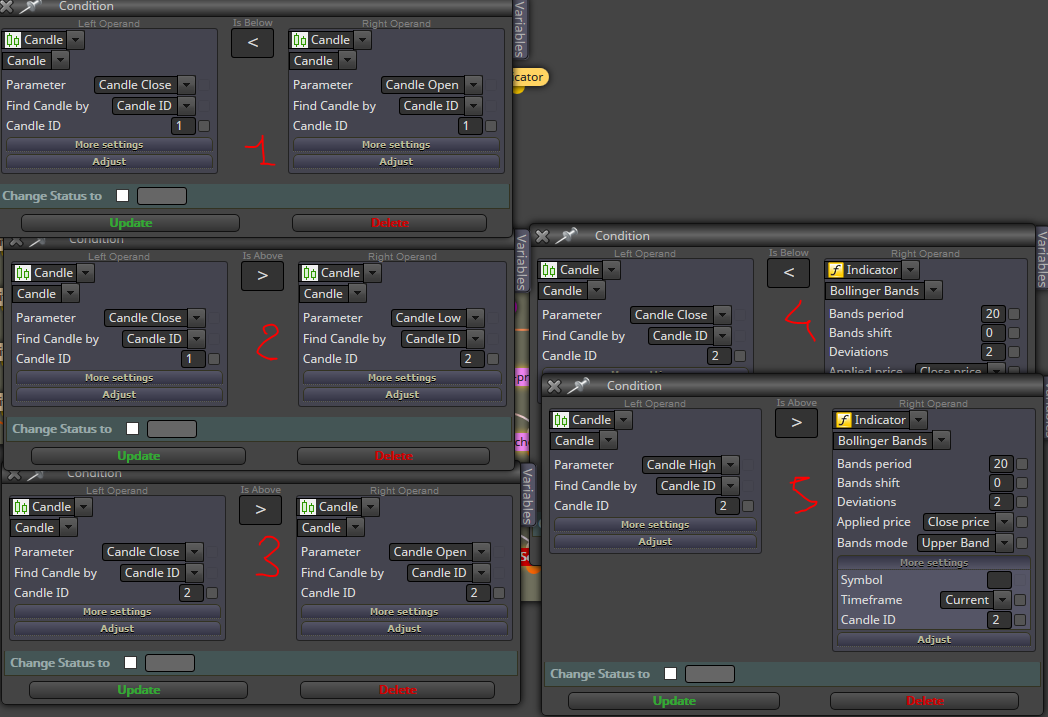The image size is (1048, 717).
Task: Toggle checkbox beside Bands mode Upper Band
Action: coord(1022,543)
